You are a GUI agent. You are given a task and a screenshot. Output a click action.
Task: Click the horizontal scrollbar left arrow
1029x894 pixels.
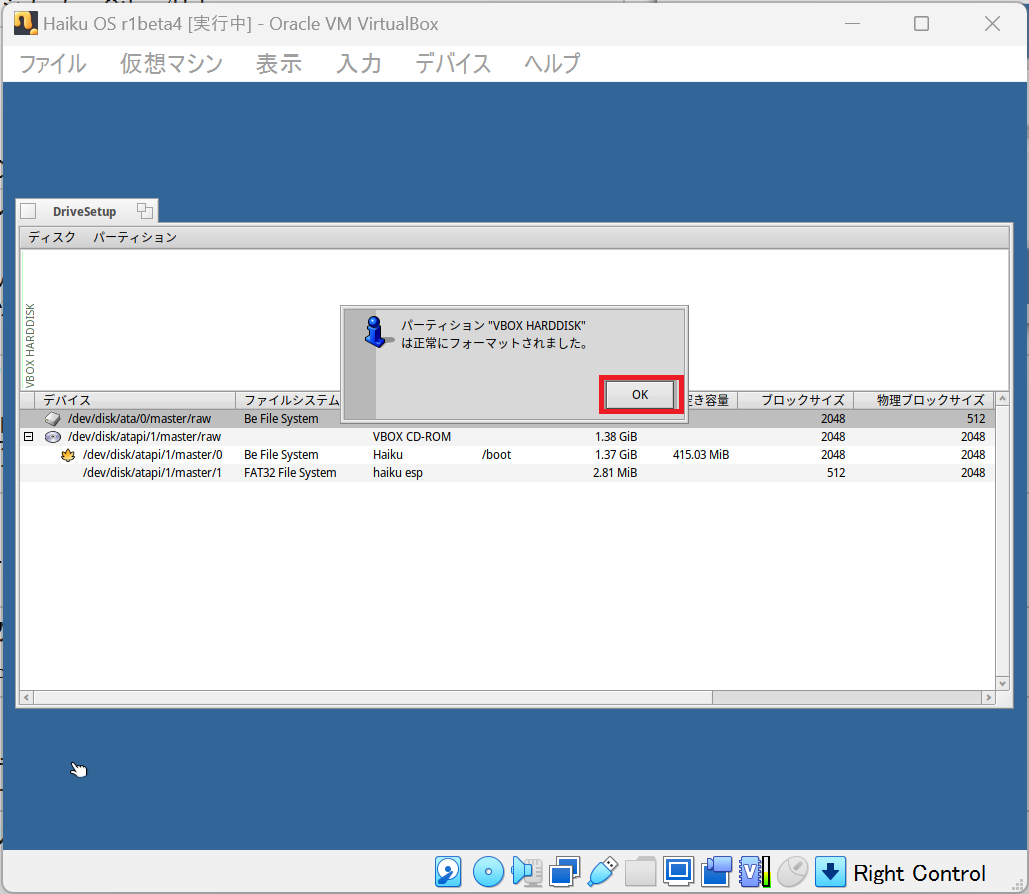pos(26,697)
